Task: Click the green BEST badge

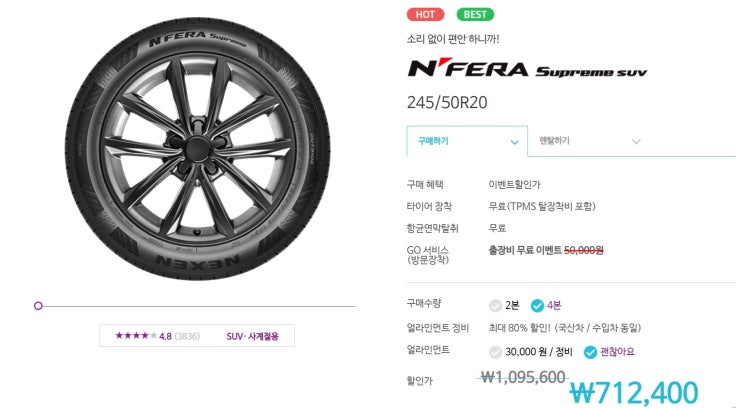Action: coord(475,15)
